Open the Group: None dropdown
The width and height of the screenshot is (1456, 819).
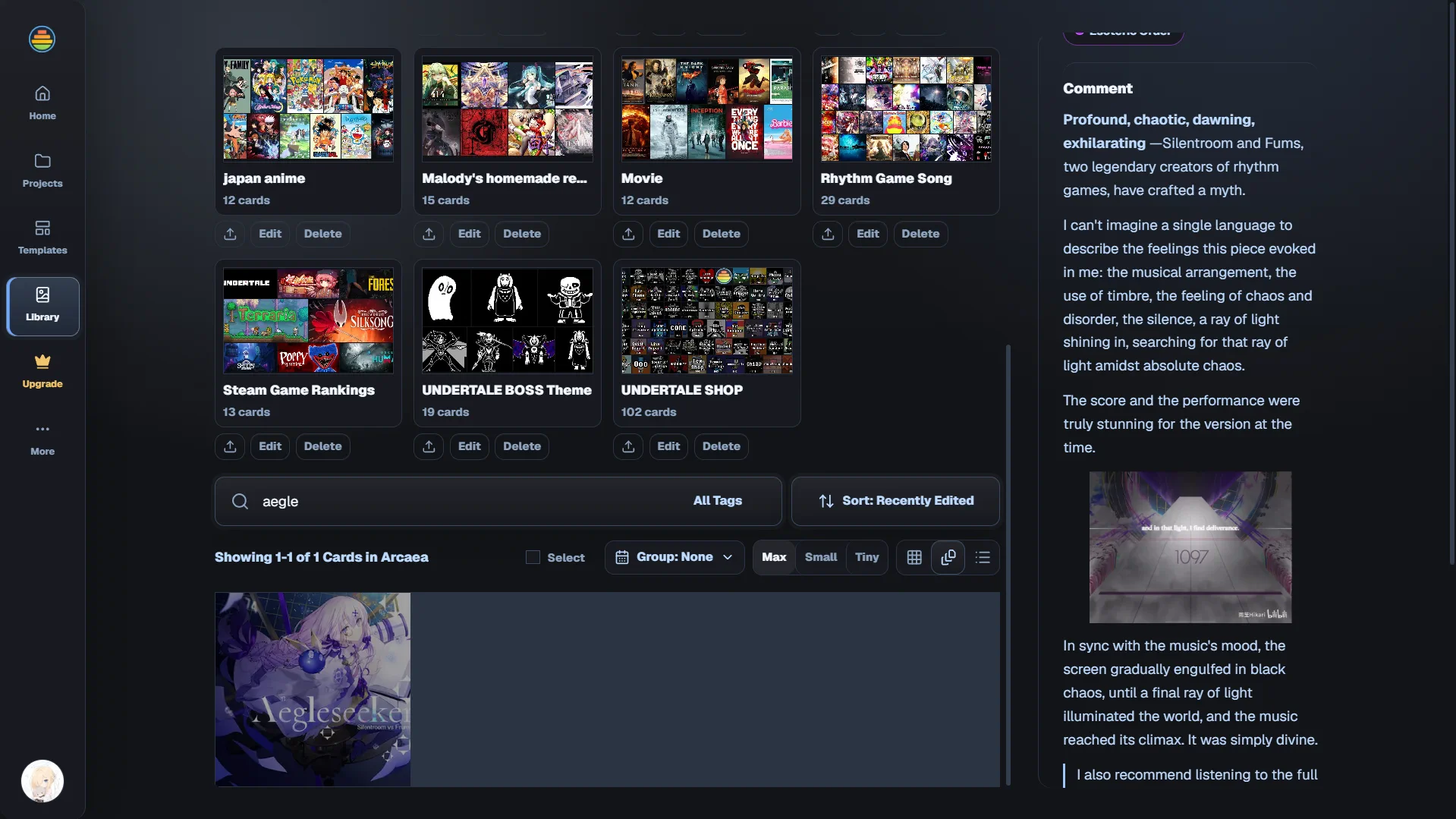pyautogui.click(x=675, y=557)
